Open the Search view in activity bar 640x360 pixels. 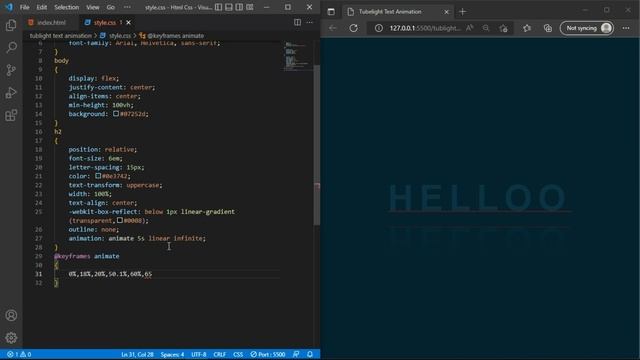(11, 47)
